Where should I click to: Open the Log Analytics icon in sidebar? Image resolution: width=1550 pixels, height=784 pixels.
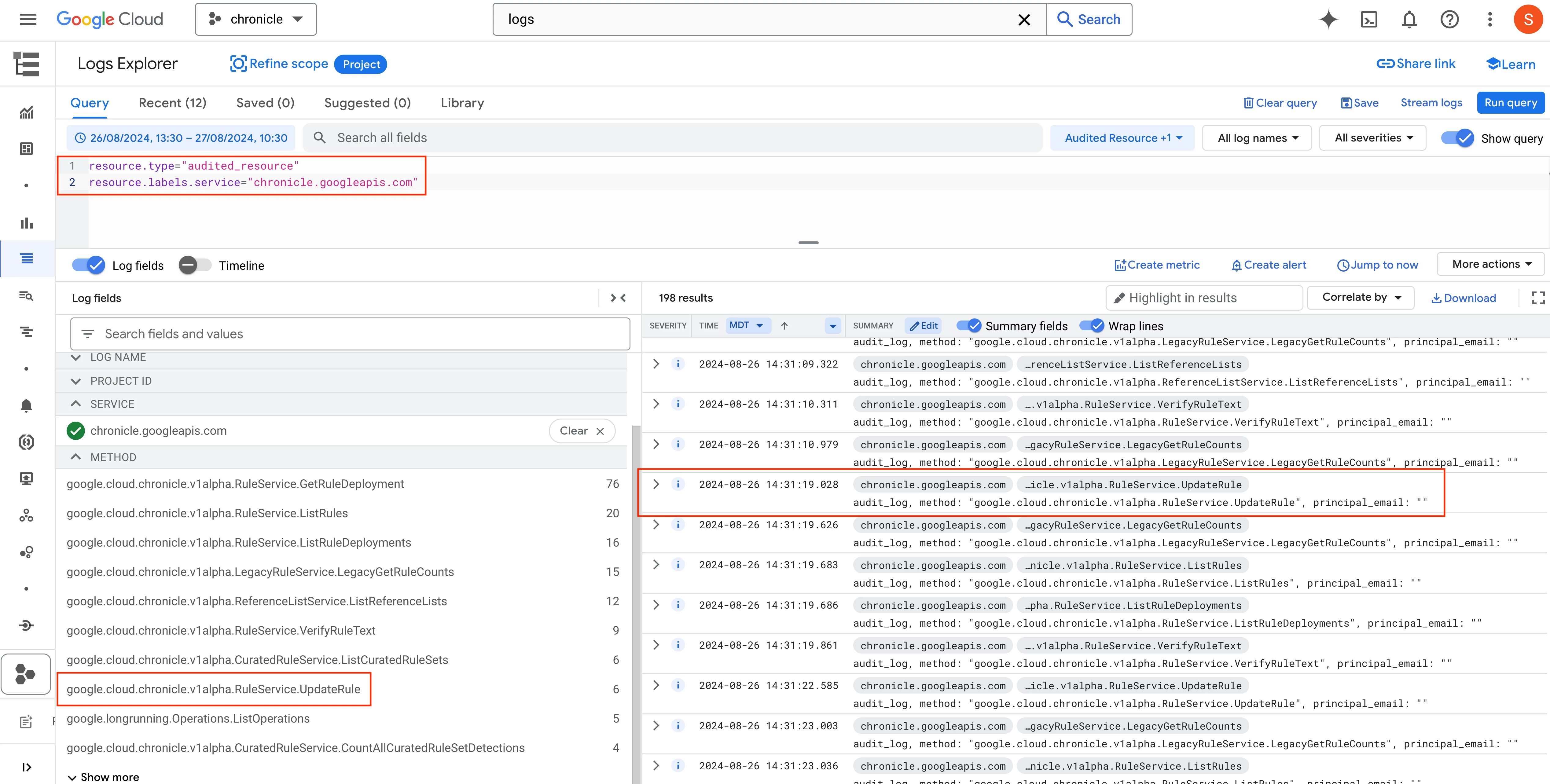pyautogui.click(x=27, y=295)
